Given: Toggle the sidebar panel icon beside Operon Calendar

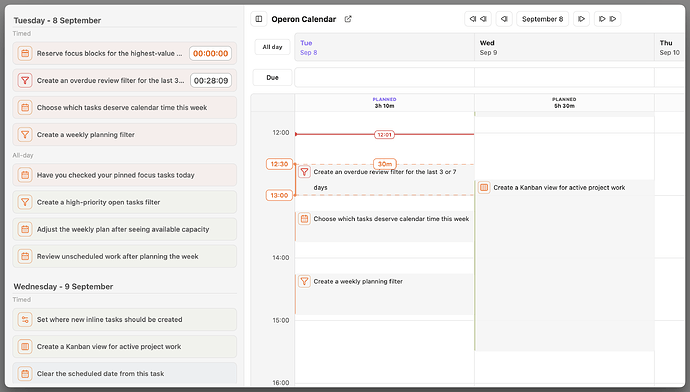Looking at the screenshot, I should (259, 19).
